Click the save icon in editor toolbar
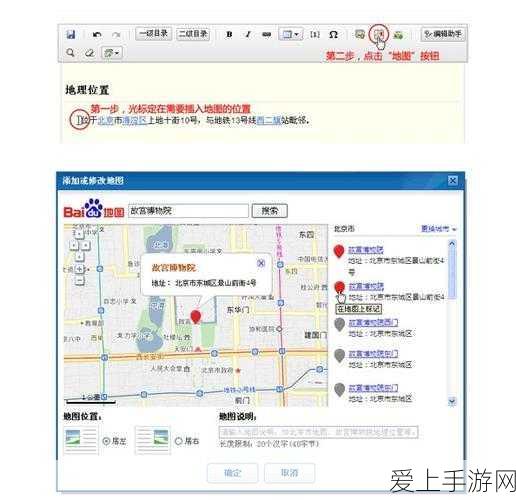Image resolution: width=516 pixels, height=500 pixels. click(71, 34)
